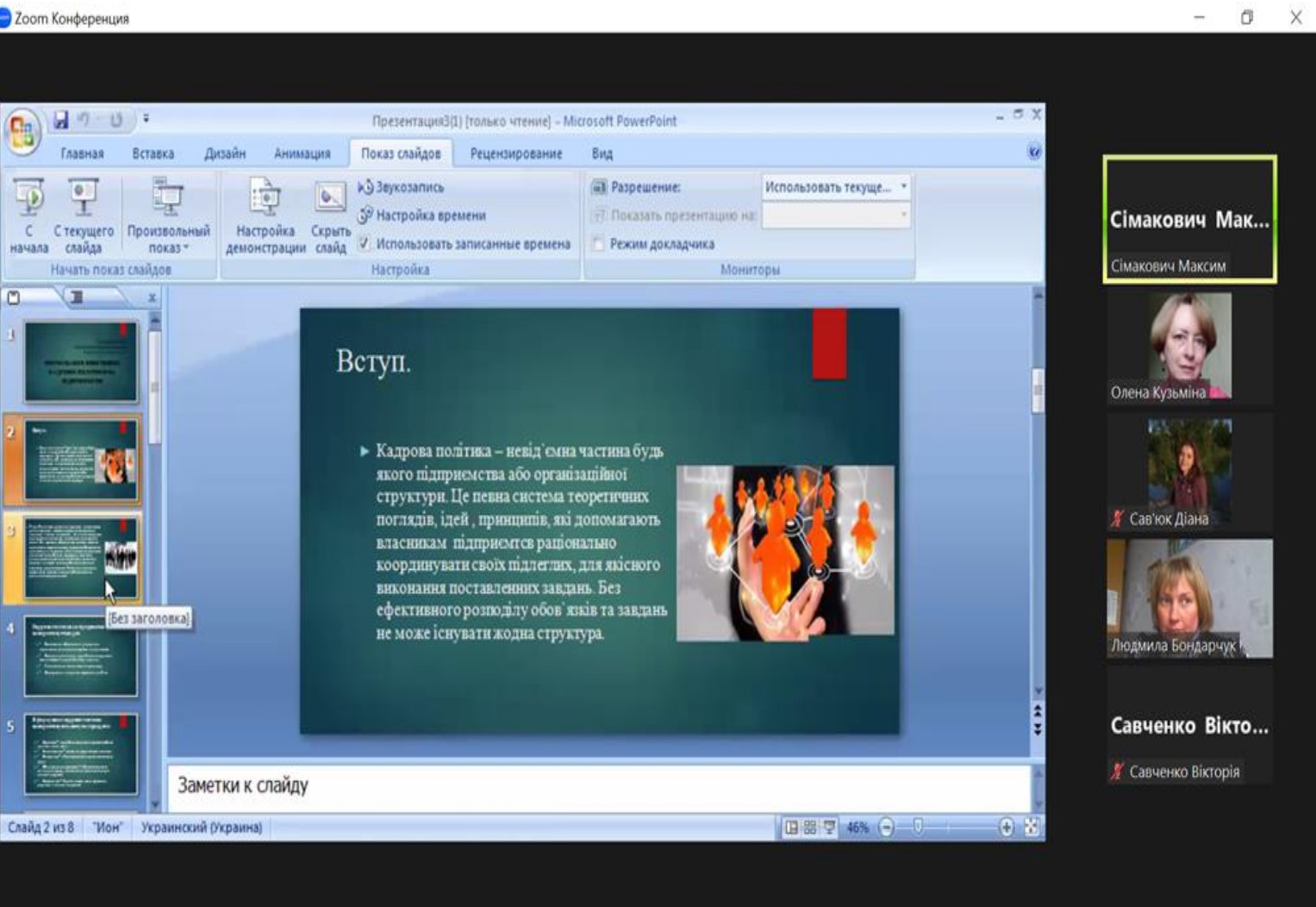This screenshot has height=907, width=1316.
Task: Open the quick access toolbar customize arrow
Action: (x=146, y=118)
